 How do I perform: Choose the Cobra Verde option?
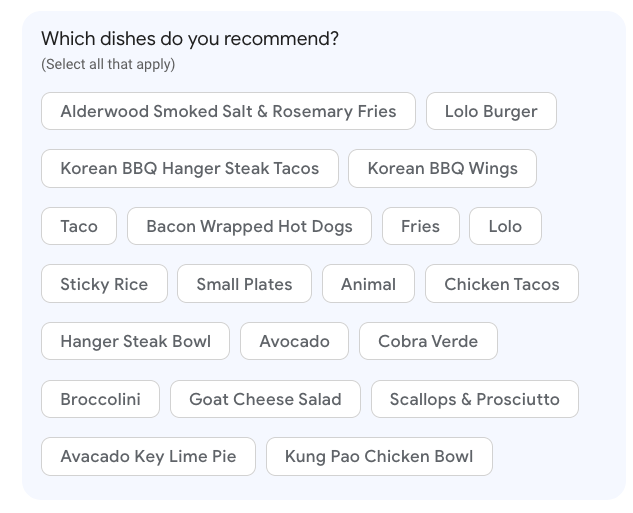point(428,341)
